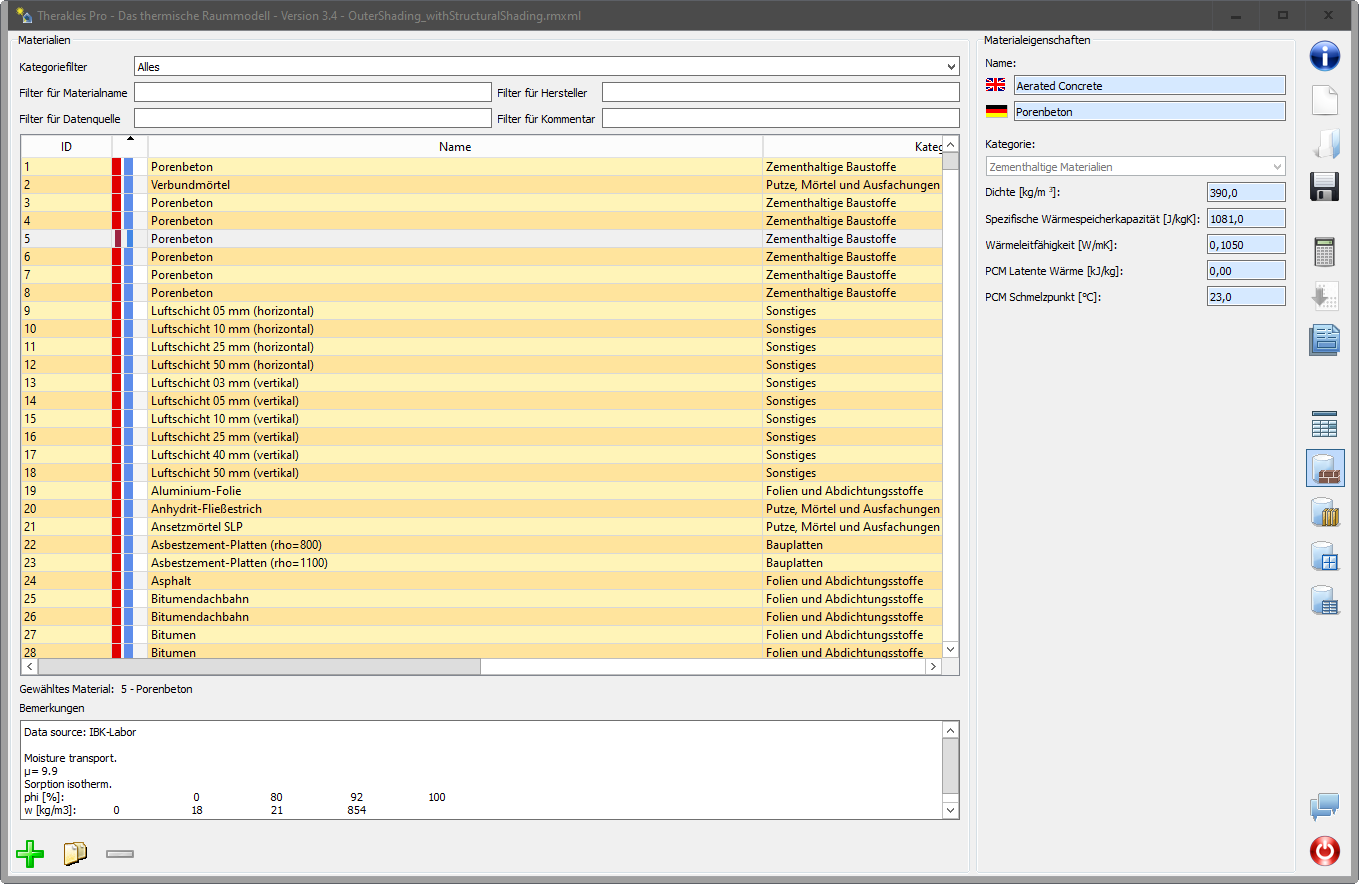1359x884 pixels.
Task: Select the Asphalt material row
Action: (x=481, y=581)
